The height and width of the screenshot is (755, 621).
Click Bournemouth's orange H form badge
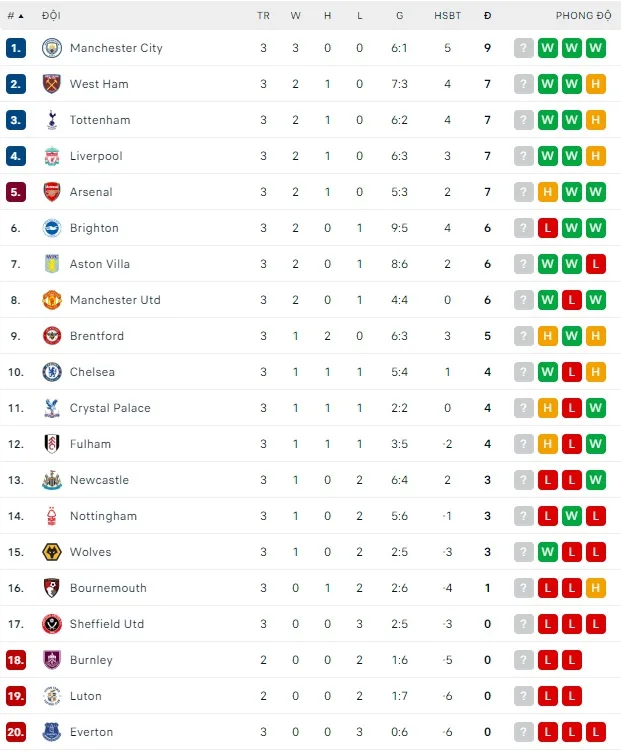click(596, 588)
